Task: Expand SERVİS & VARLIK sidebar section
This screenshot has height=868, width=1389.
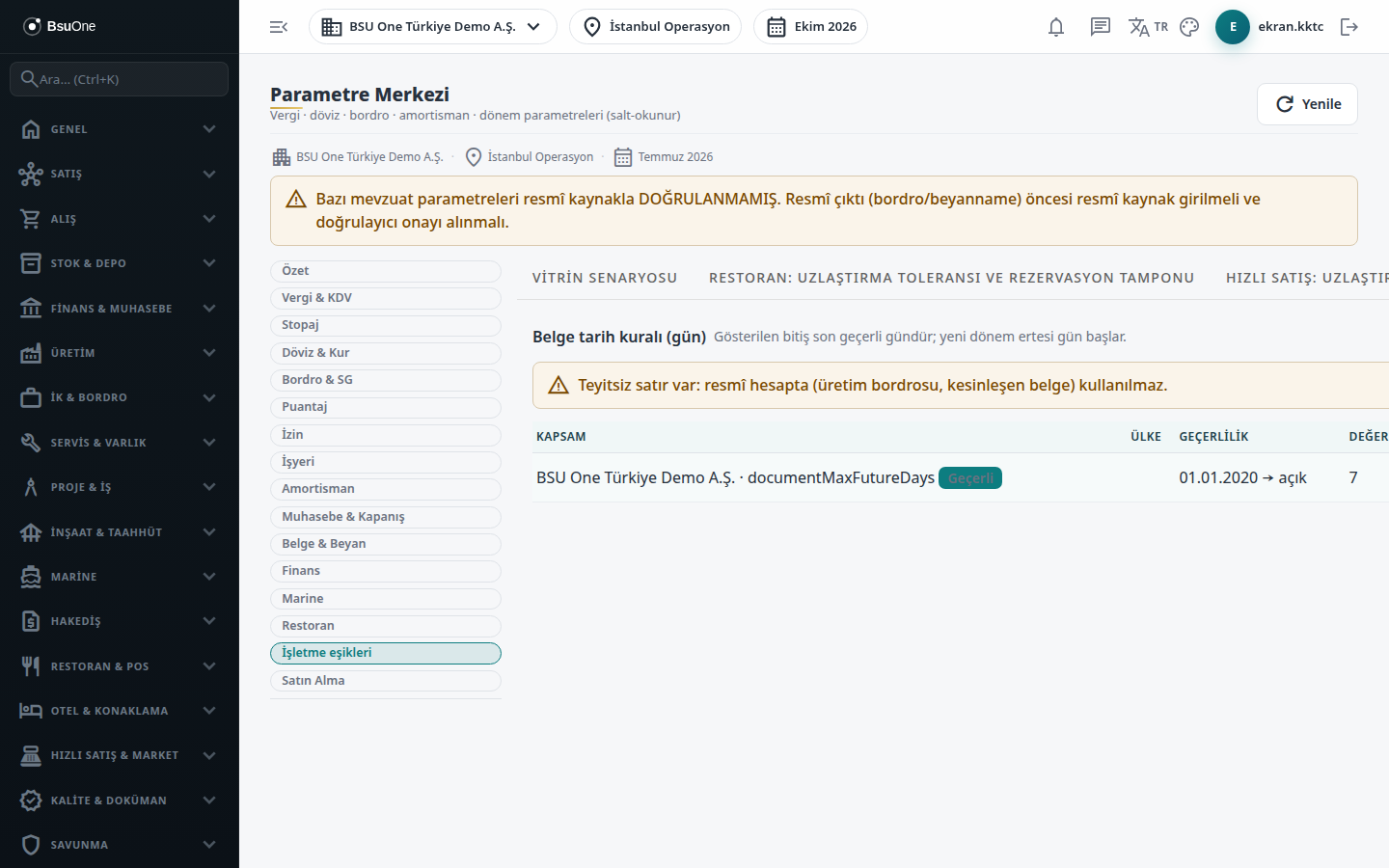Action: click(x=120, y=443)
